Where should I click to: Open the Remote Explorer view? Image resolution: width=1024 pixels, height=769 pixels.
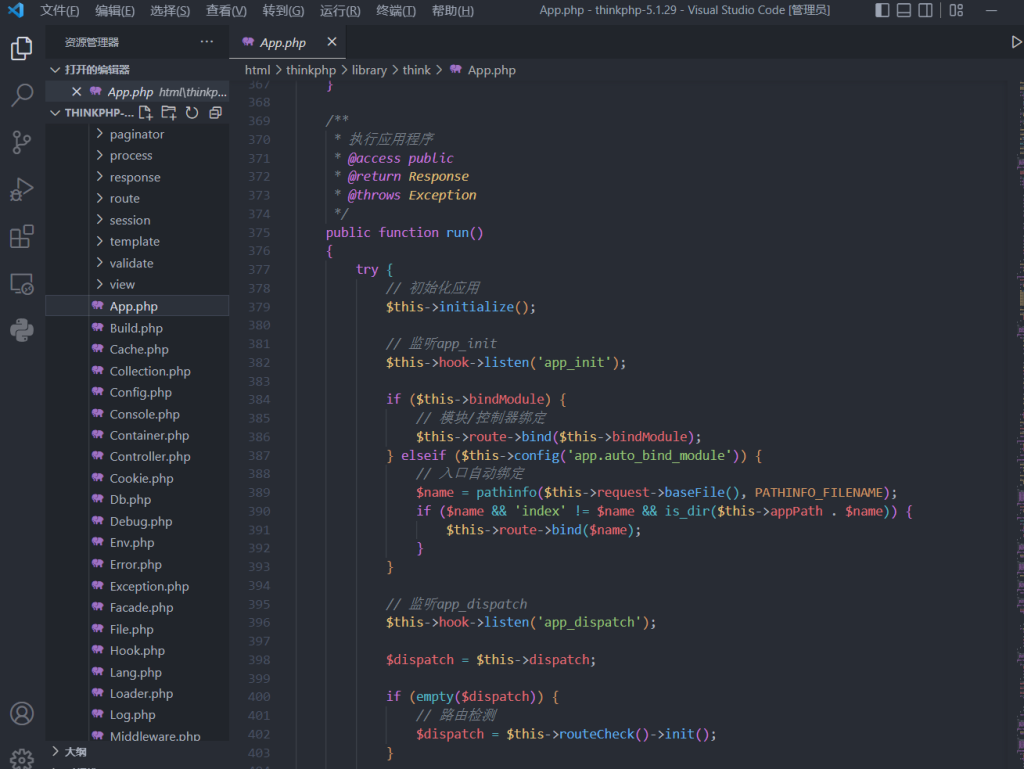tap(22, 284)
